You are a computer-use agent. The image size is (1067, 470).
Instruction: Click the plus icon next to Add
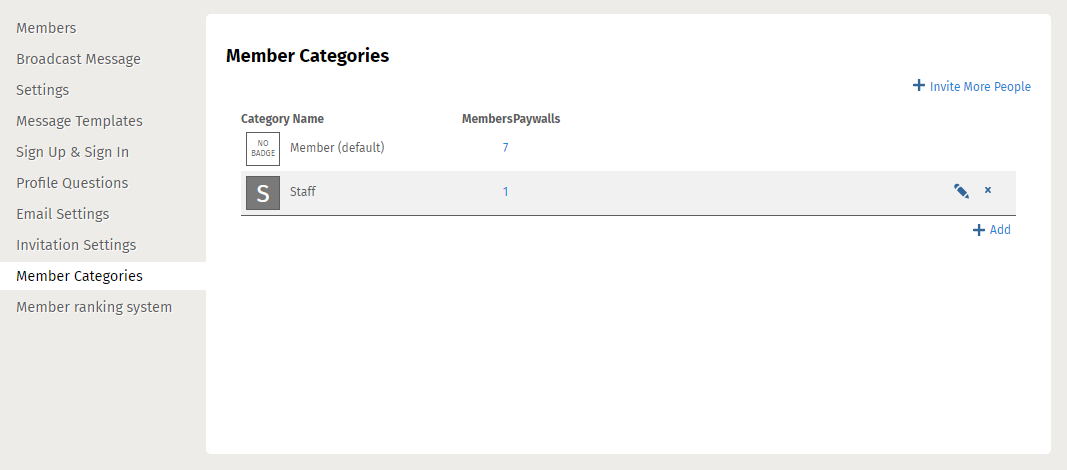coord(979,230)
